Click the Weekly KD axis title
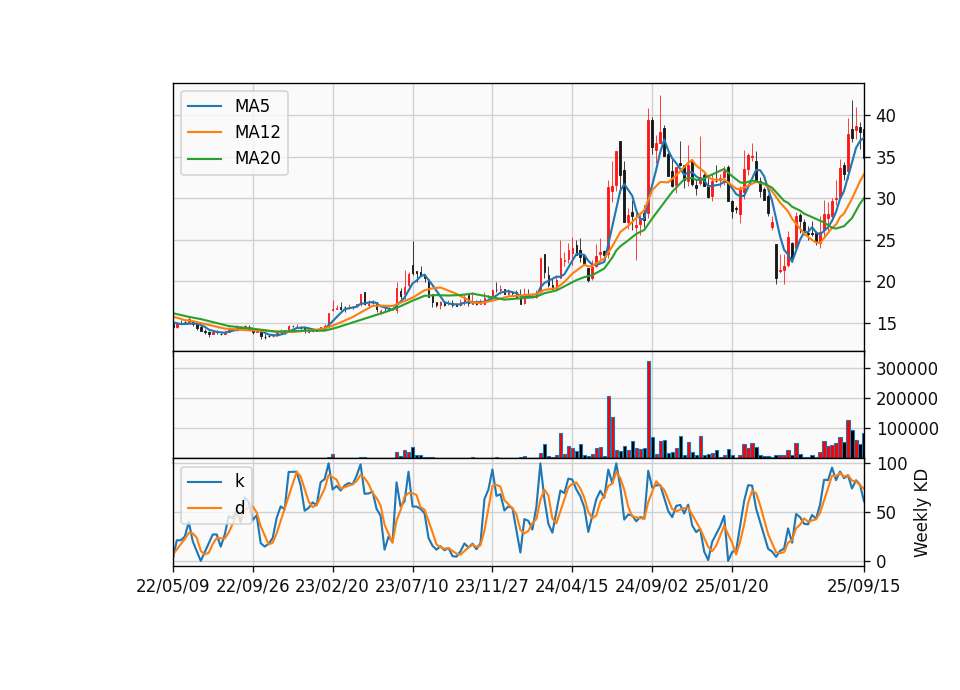The image size is (960, 690). click(921, 513)
